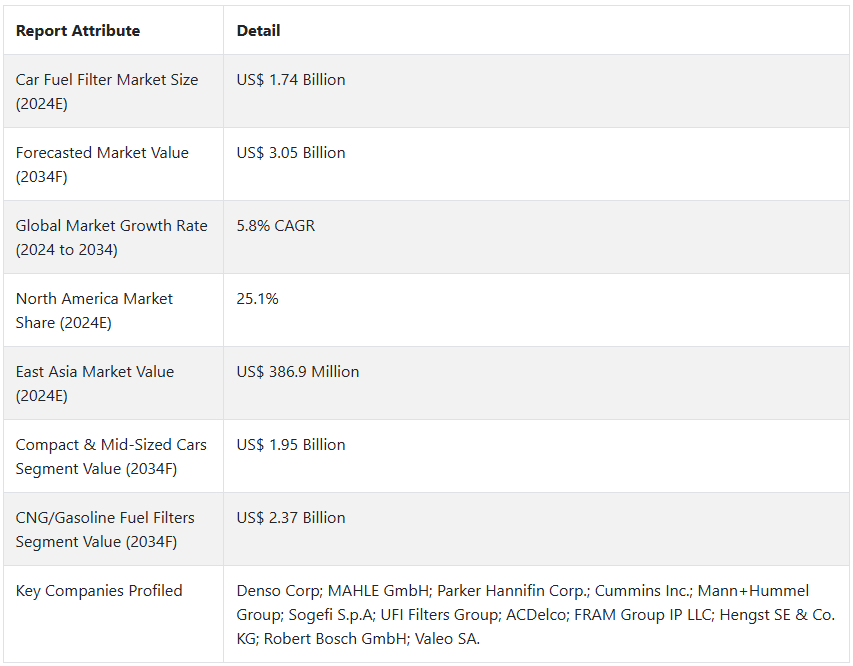Image resolution: width=853 pixels, height=666 pixels.
Task: Select Global Market Growth Rate cell
Action: click(113, 237)
